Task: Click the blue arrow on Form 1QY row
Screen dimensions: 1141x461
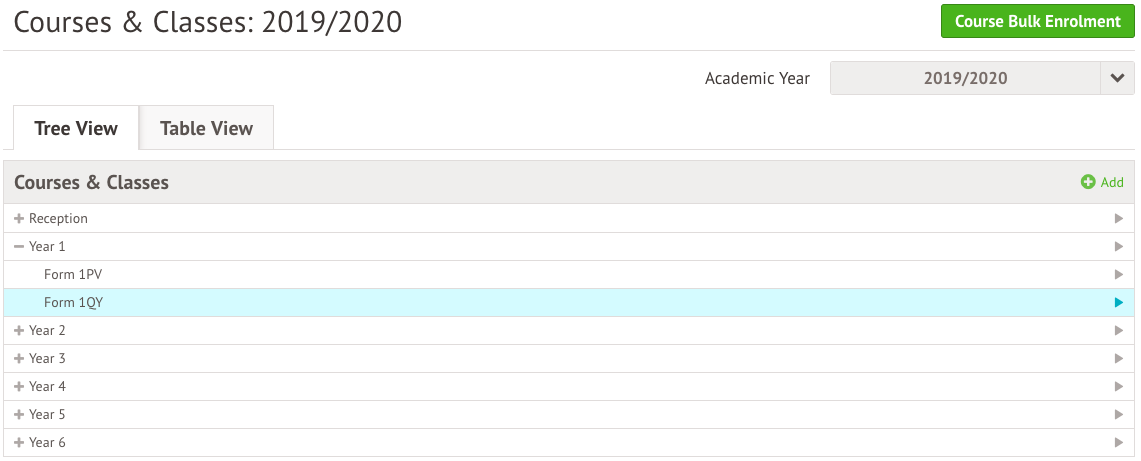Action: coord(1119,302)
